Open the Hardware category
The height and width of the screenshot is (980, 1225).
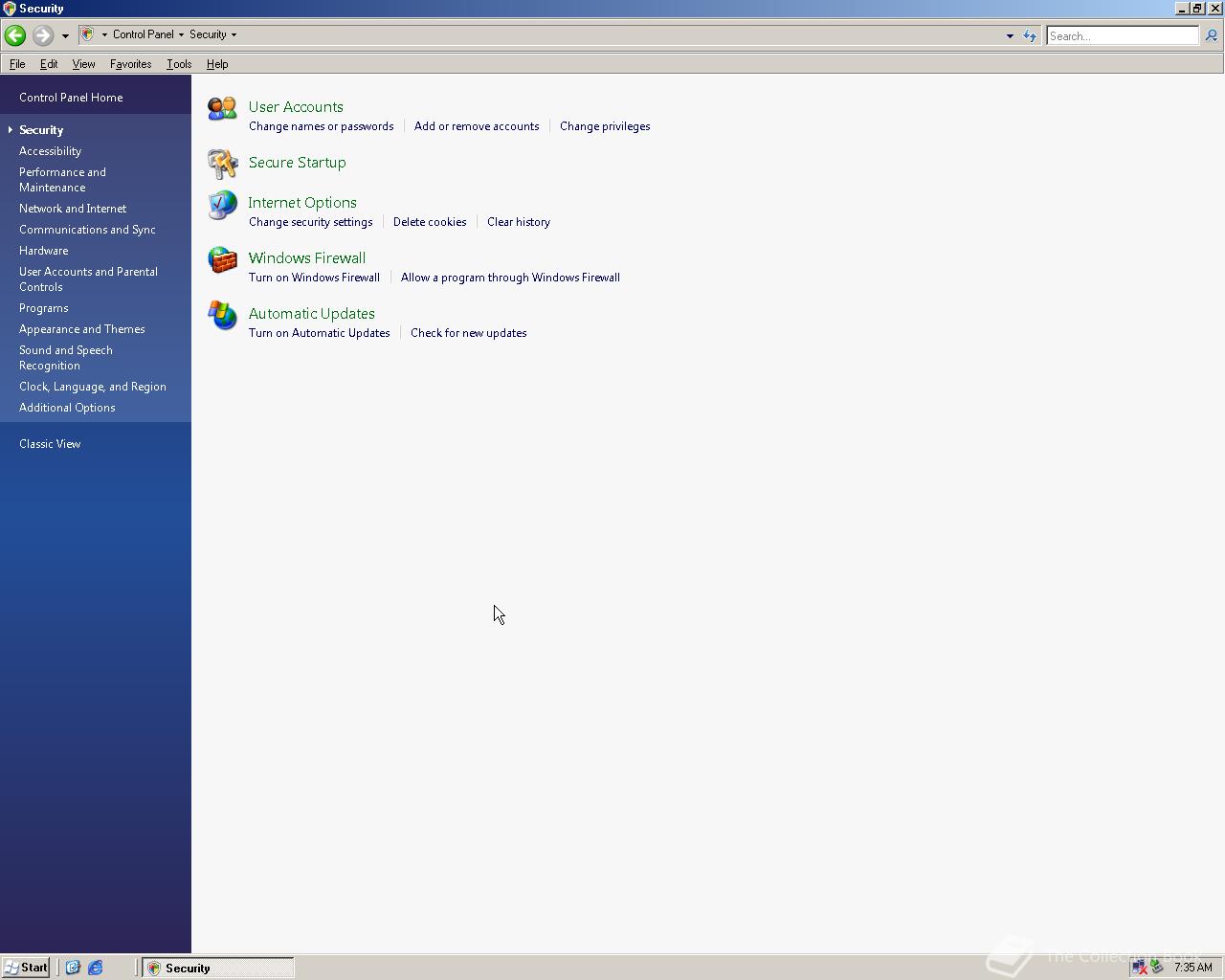(43, 251)
